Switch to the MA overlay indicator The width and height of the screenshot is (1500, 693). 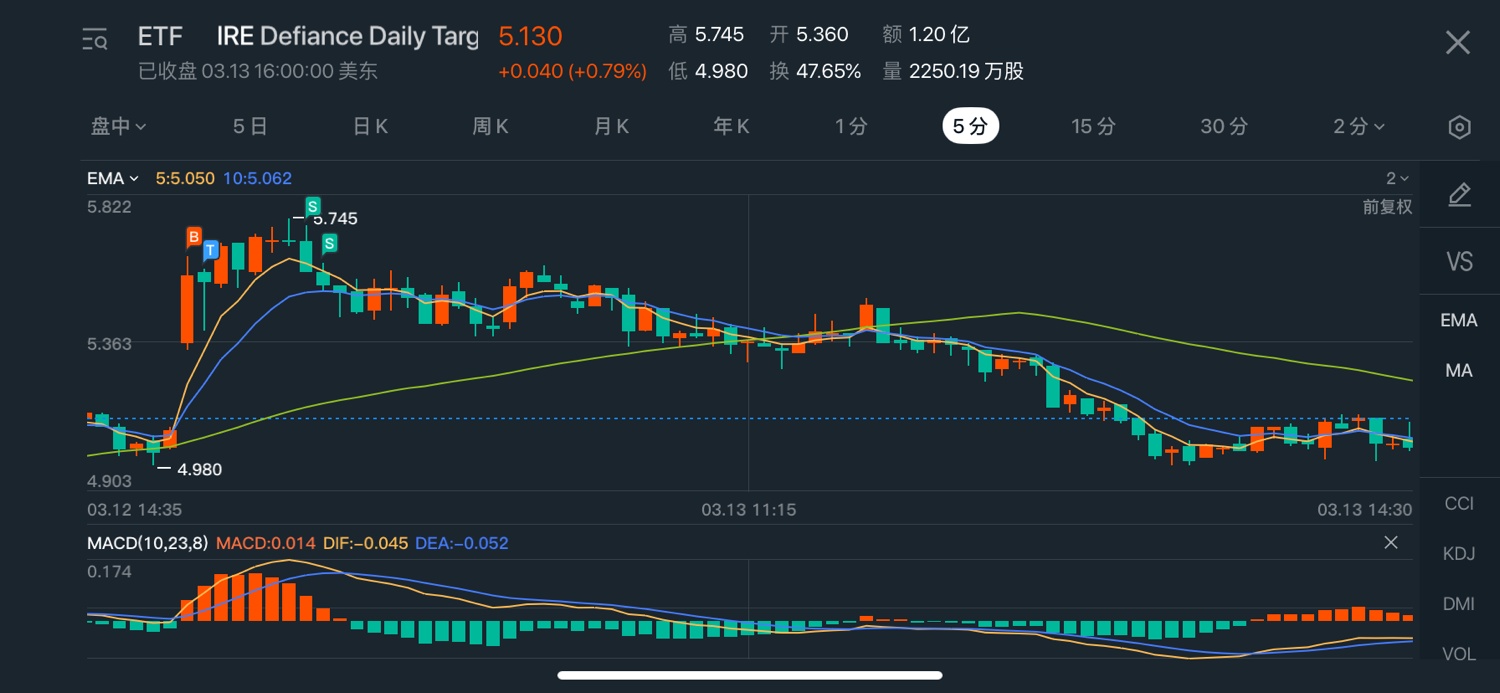pos(1459,371)
